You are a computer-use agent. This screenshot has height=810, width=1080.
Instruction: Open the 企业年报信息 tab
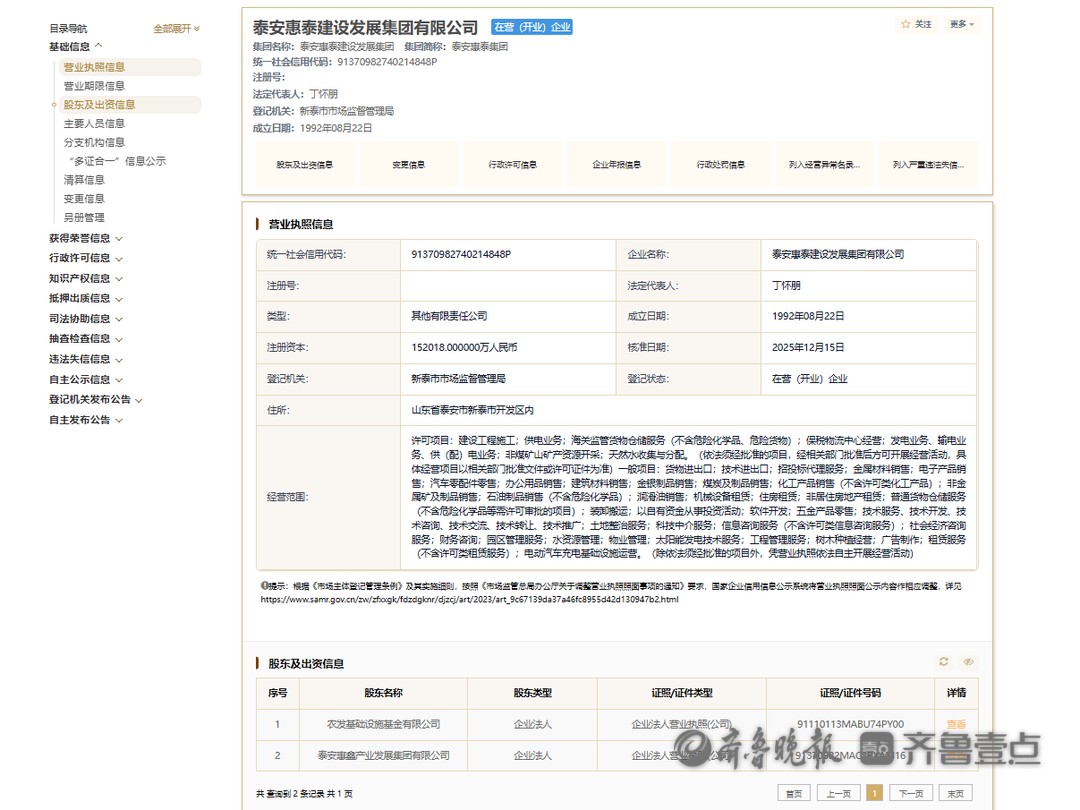coord(616,165)
